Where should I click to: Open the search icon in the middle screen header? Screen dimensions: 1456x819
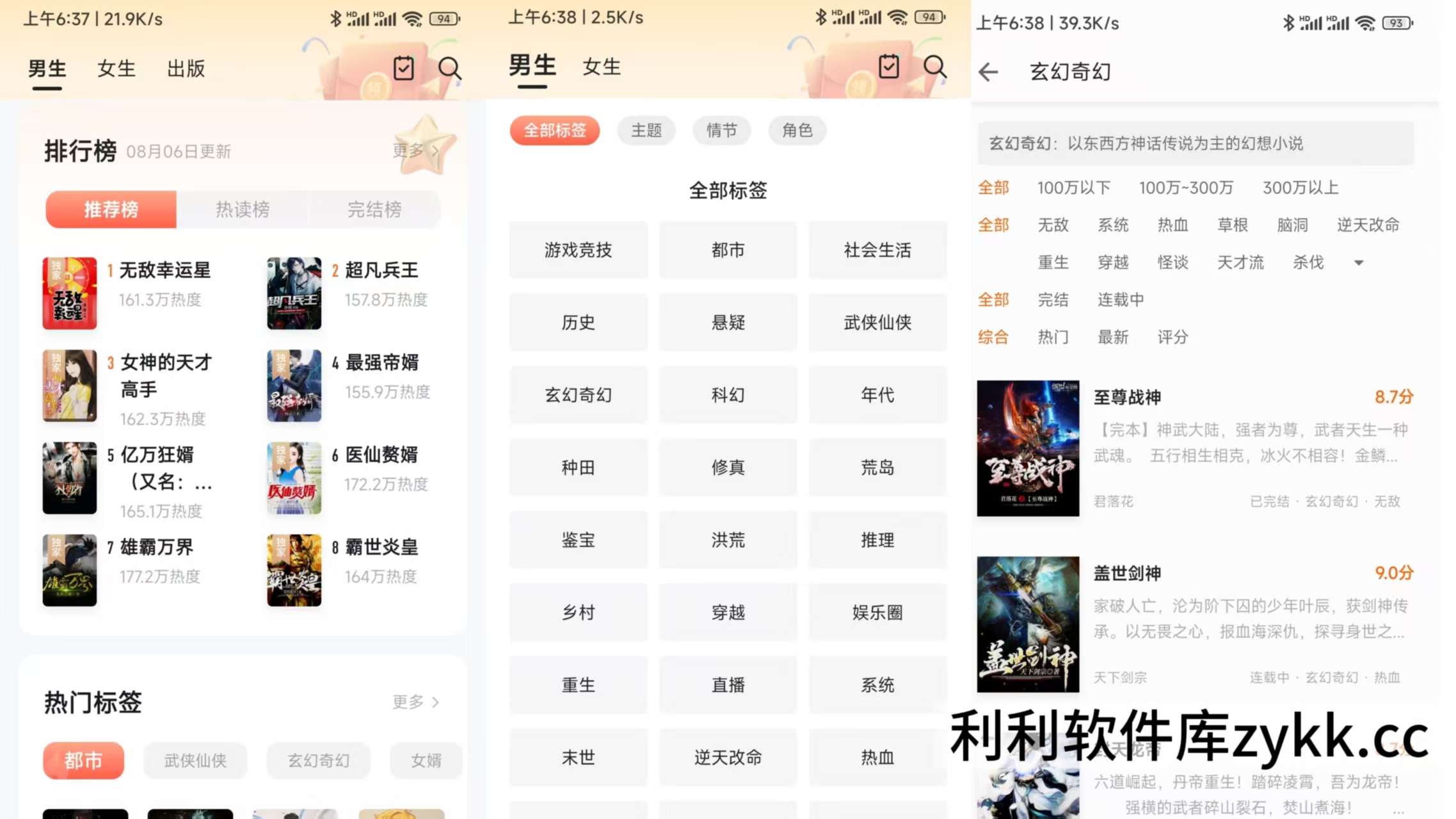coord(934,67)
